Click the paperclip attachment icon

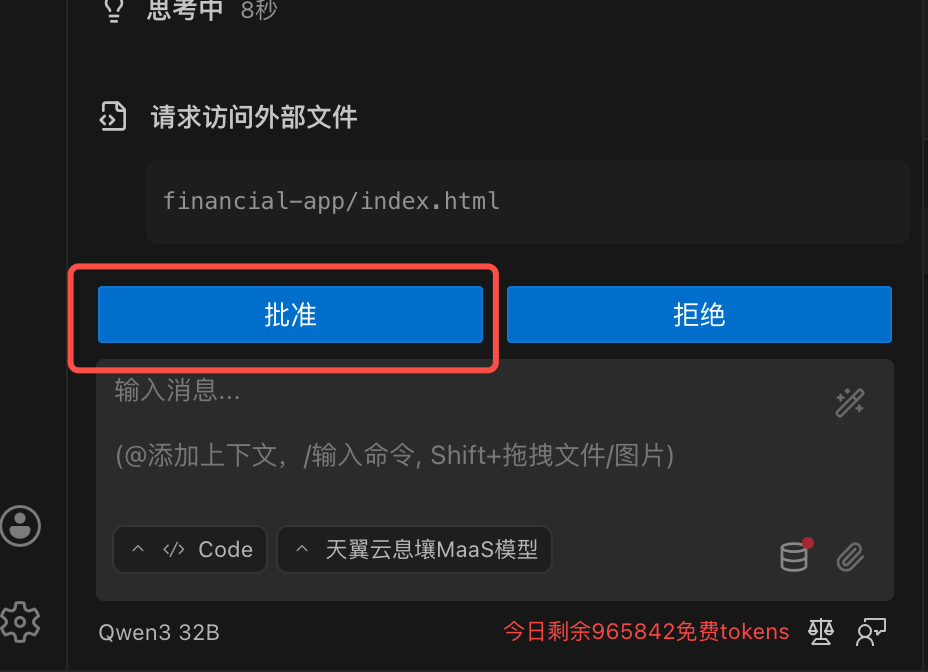[x=850, y=557]
